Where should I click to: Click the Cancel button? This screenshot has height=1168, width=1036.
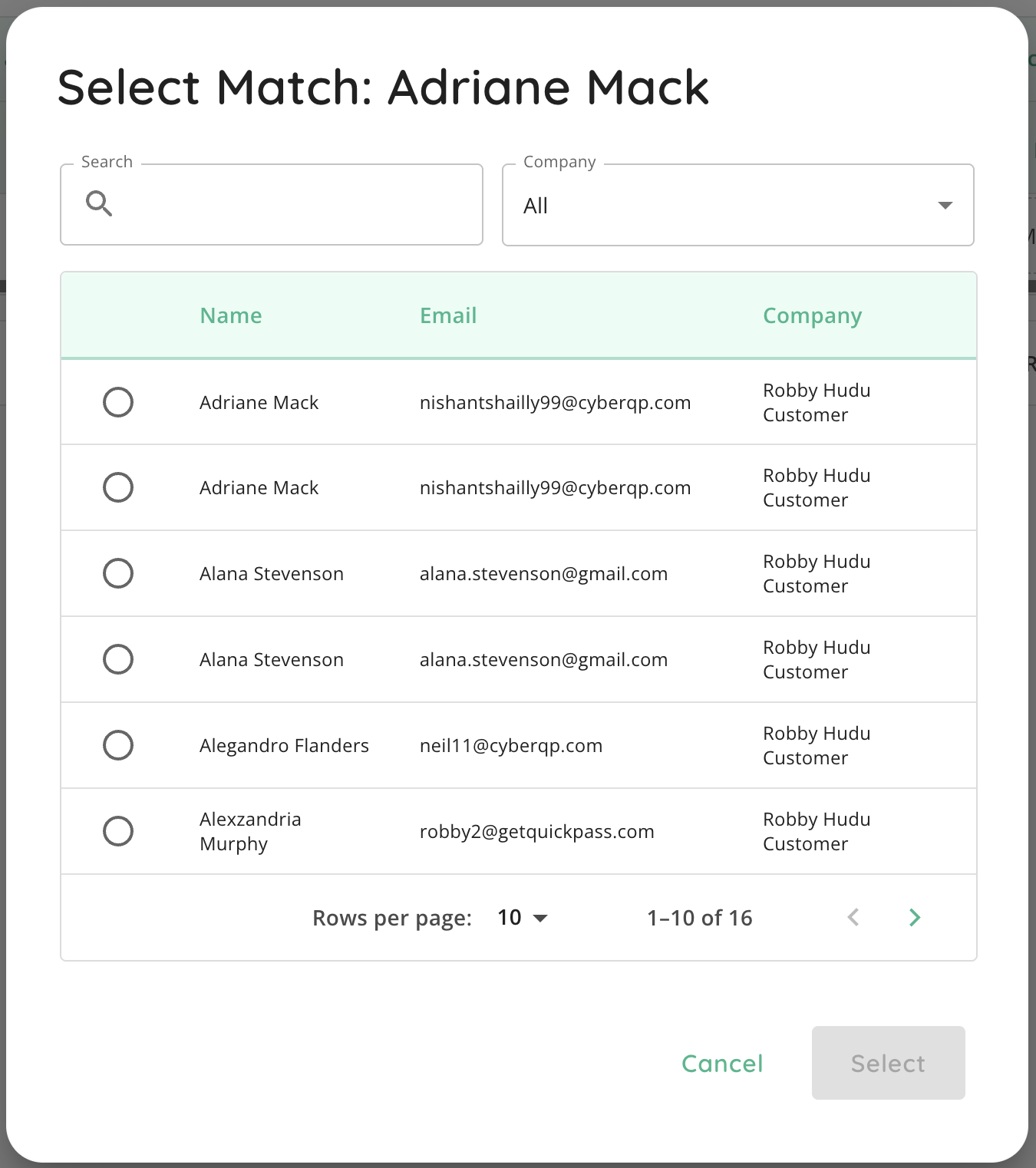tap(722, 1063)
